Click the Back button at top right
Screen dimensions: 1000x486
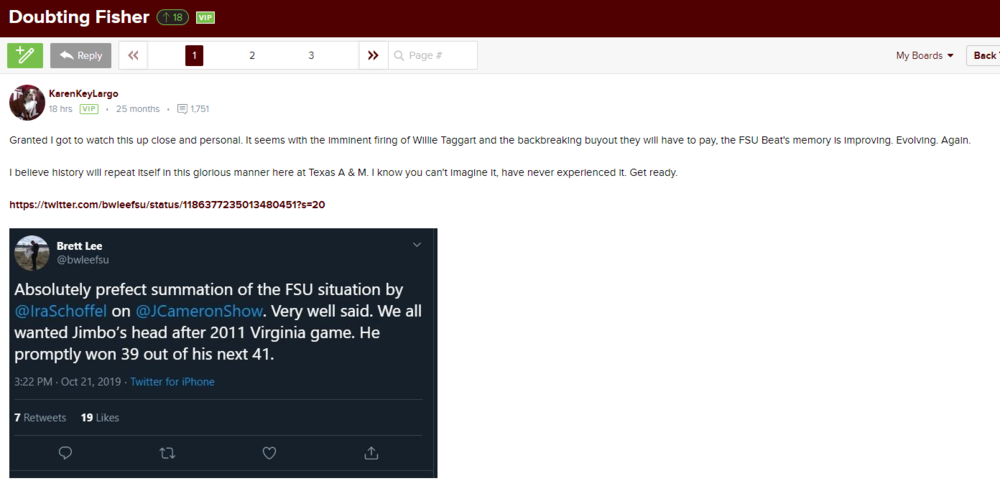984,56
